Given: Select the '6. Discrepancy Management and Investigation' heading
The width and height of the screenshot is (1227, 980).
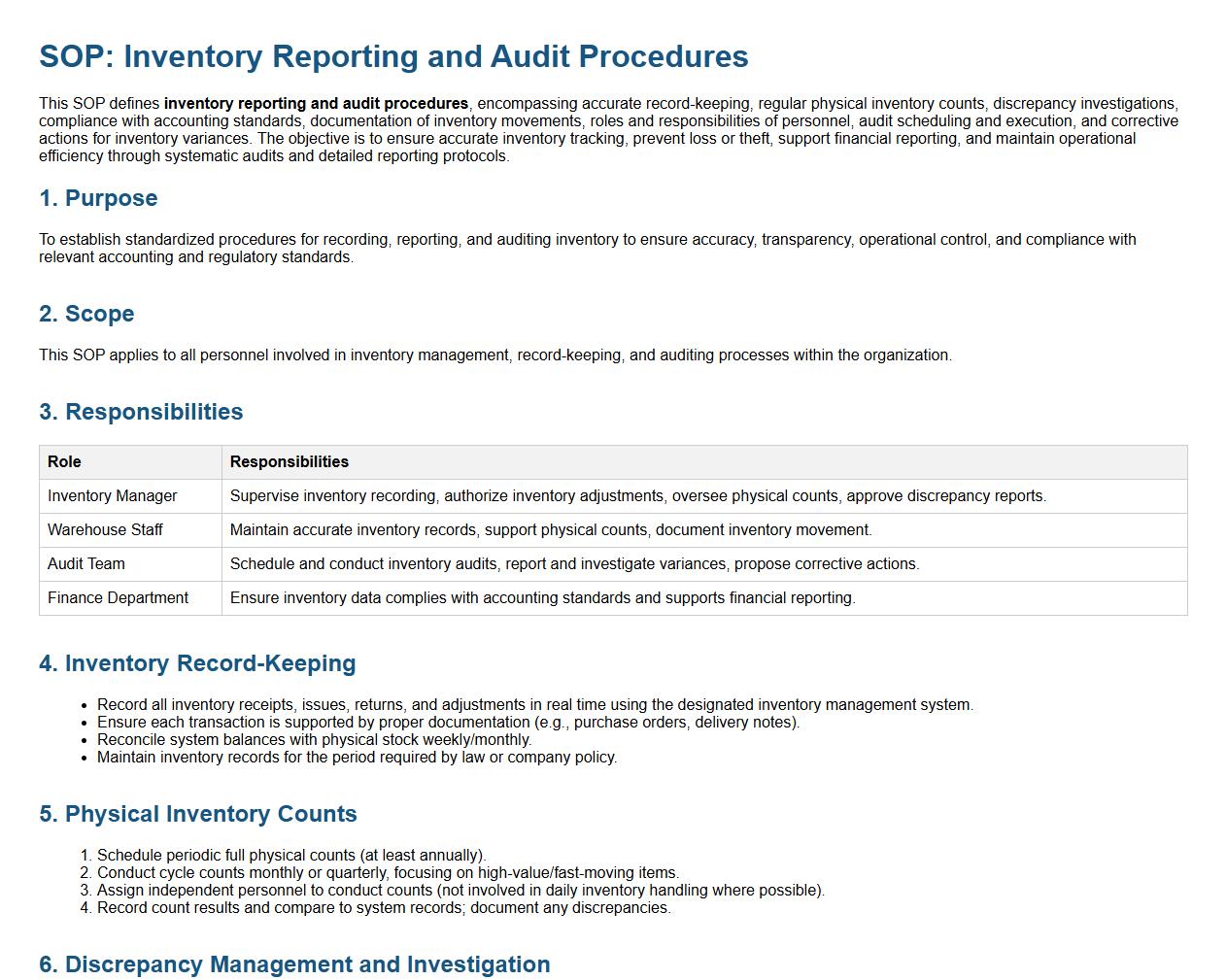Looking at the screenshot, I should pyautogui.click(x=294, y=964).
